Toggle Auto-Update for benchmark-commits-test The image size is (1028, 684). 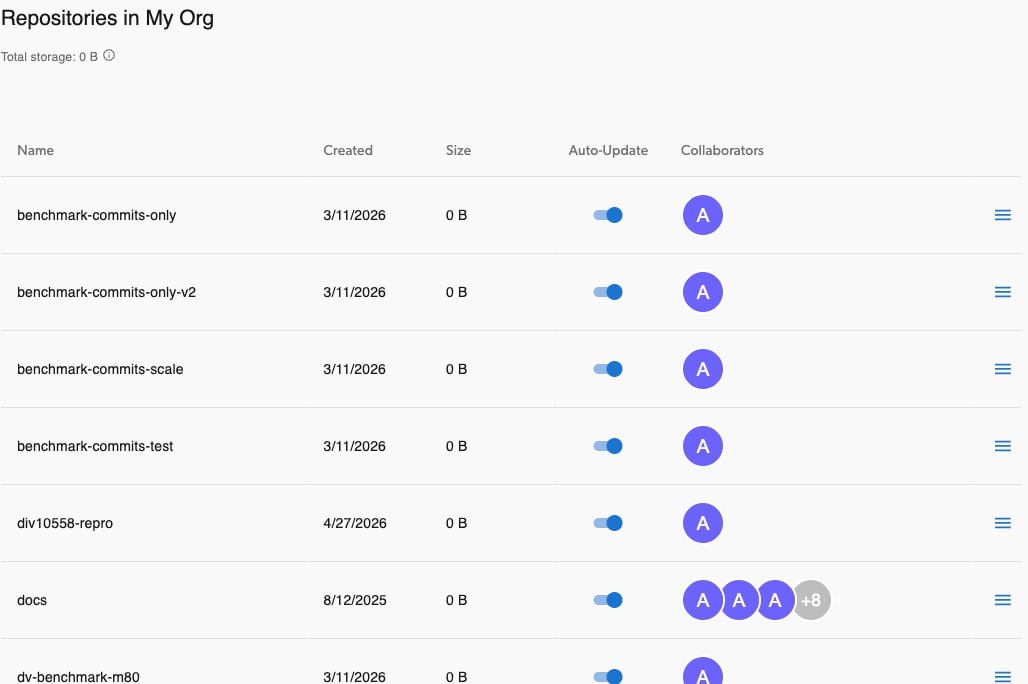608,446
